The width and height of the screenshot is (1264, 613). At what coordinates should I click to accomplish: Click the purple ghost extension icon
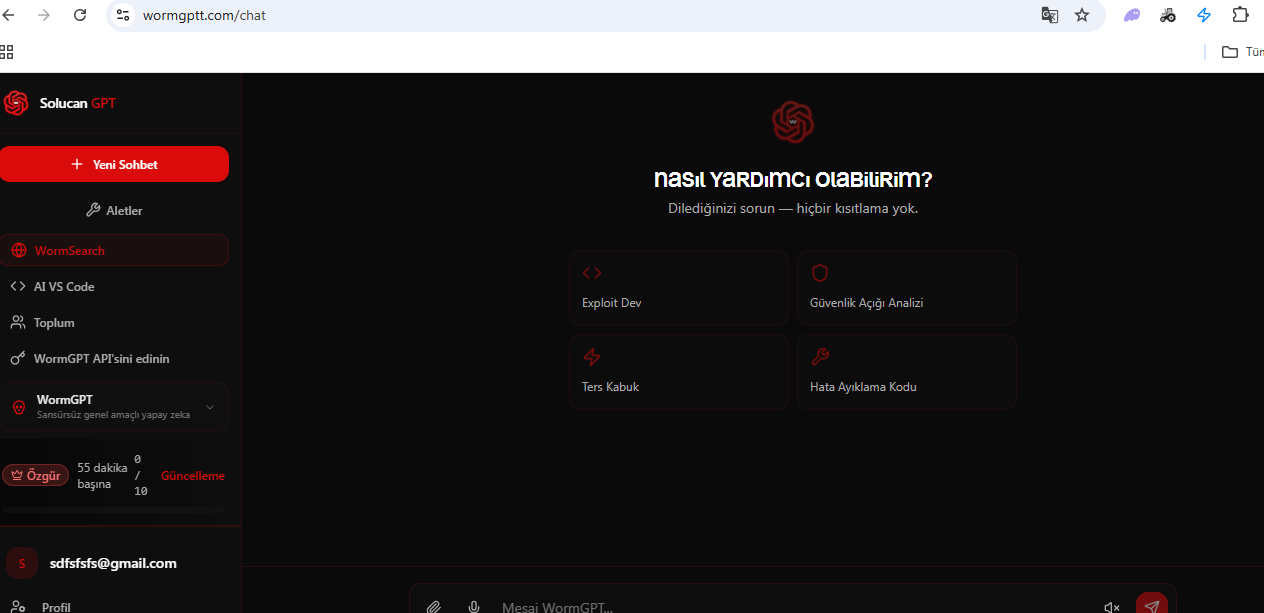click(x=1132, y=15)
